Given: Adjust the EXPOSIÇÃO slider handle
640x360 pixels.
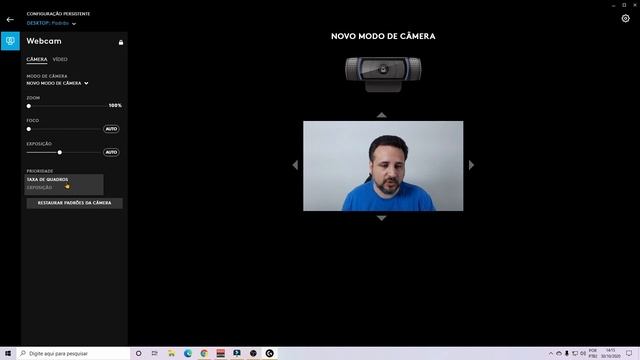Looking at the screenshot, I should (60, 152).
